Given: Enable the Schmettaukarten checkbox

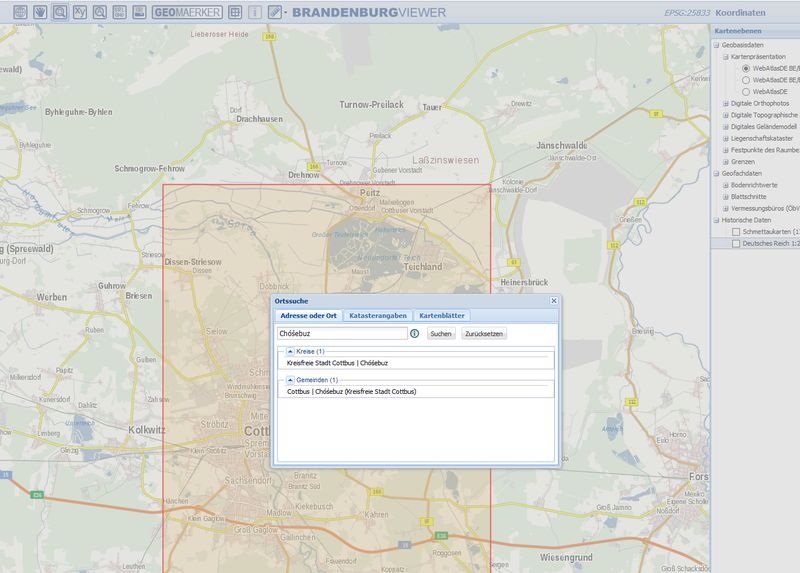Looking at the screenshot, I should (736, 232).
